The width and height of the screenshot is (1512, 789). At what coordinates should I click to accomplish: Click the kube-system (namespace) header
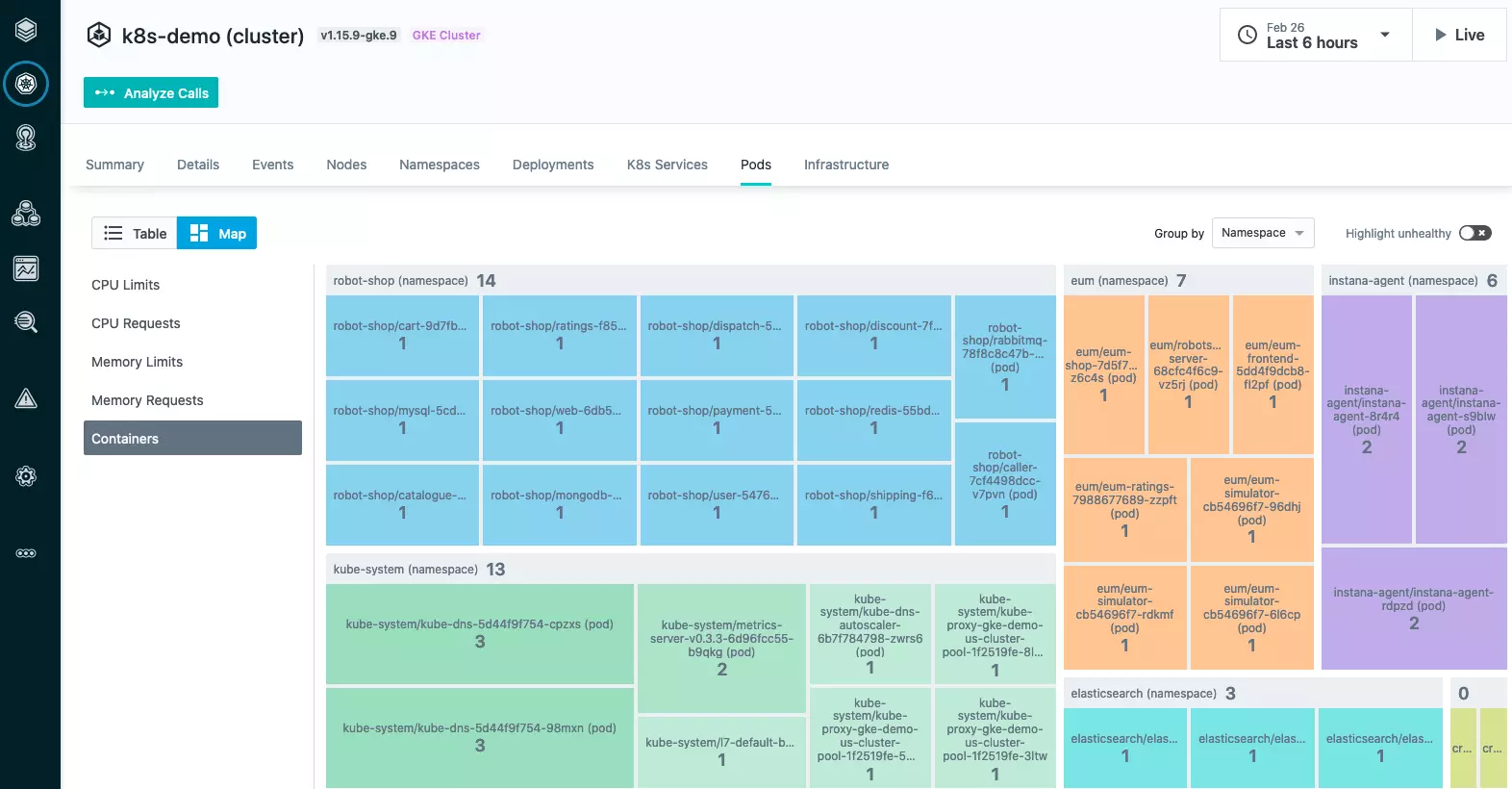pos(691,569)
